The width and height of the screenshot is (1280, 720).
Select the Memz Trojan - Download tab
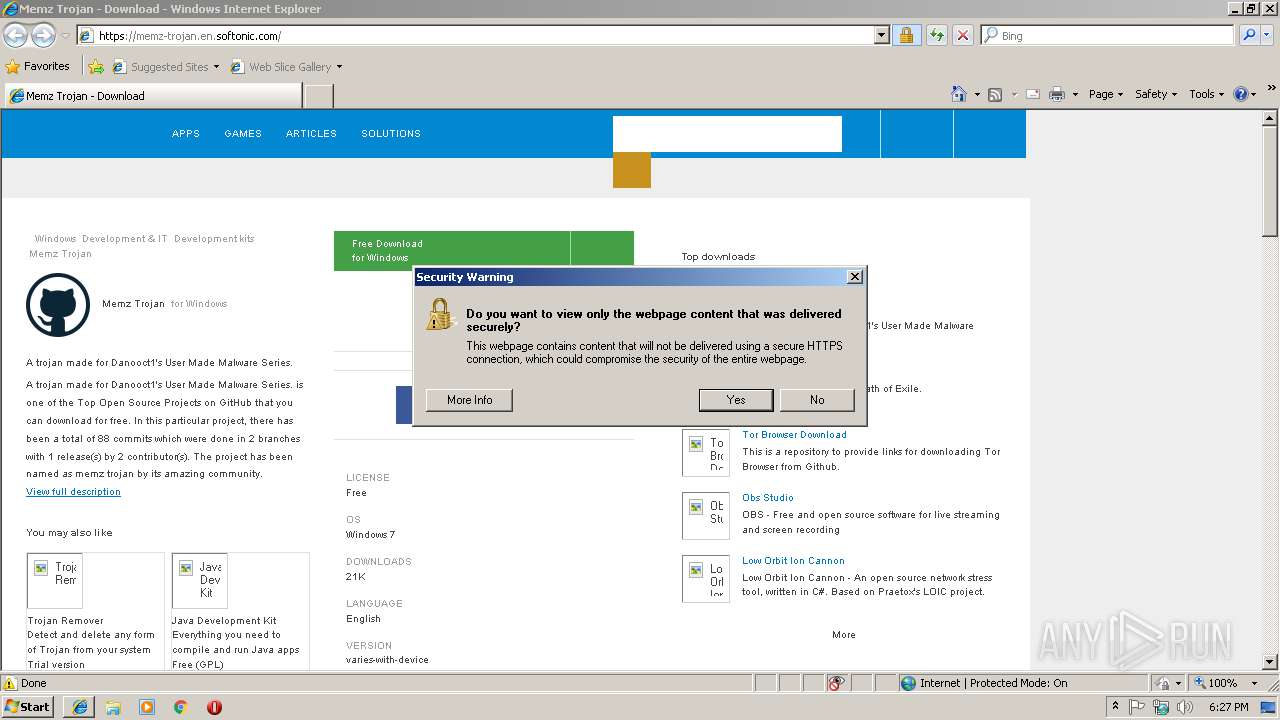[154, 96]
